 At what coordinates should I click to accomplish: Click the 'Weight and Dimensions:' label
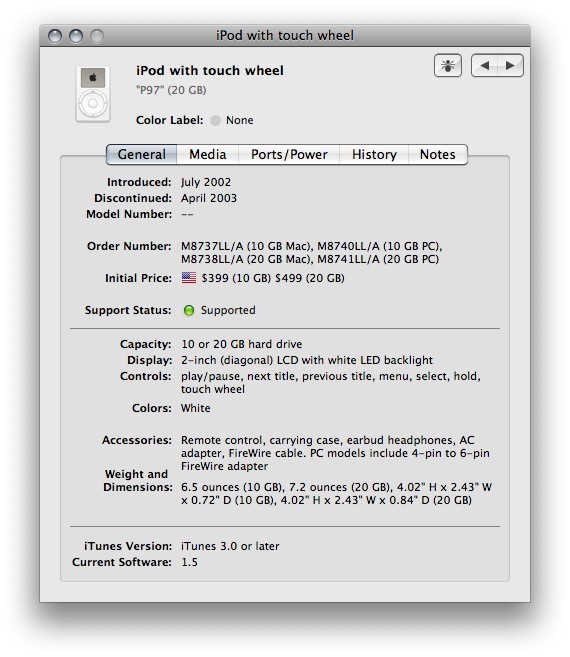[x=137, y=481]
